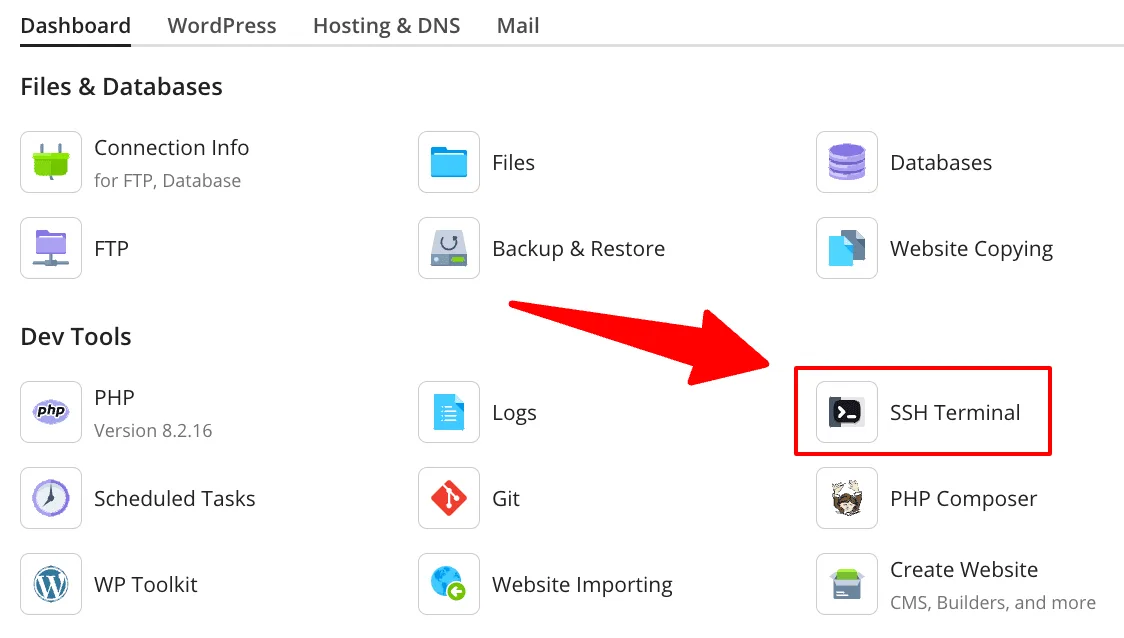
Task: Open the SSH Terminal text link
Action: [955, 412]
